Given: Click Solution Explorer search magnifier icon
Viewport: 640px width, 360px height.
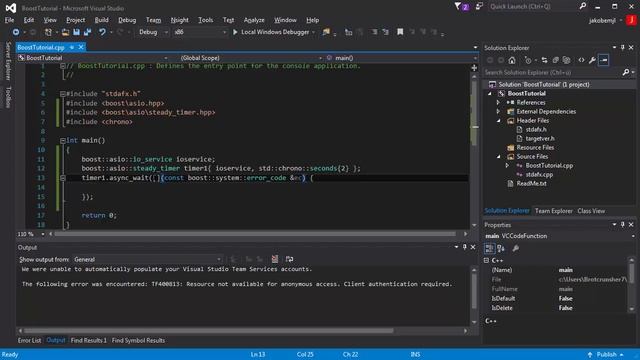Looking at the screenshot, I should [x=626, y=72].
